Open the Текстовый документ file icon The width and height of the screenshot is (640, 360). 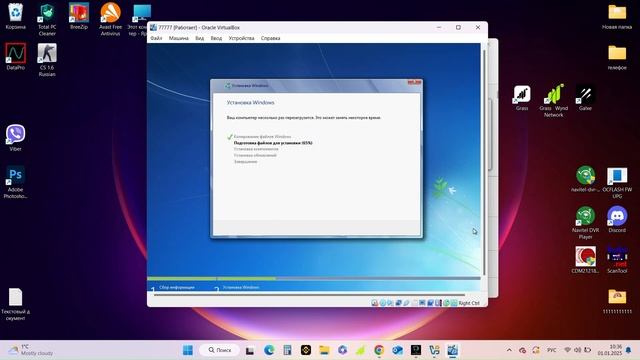[x=16, y=304]
